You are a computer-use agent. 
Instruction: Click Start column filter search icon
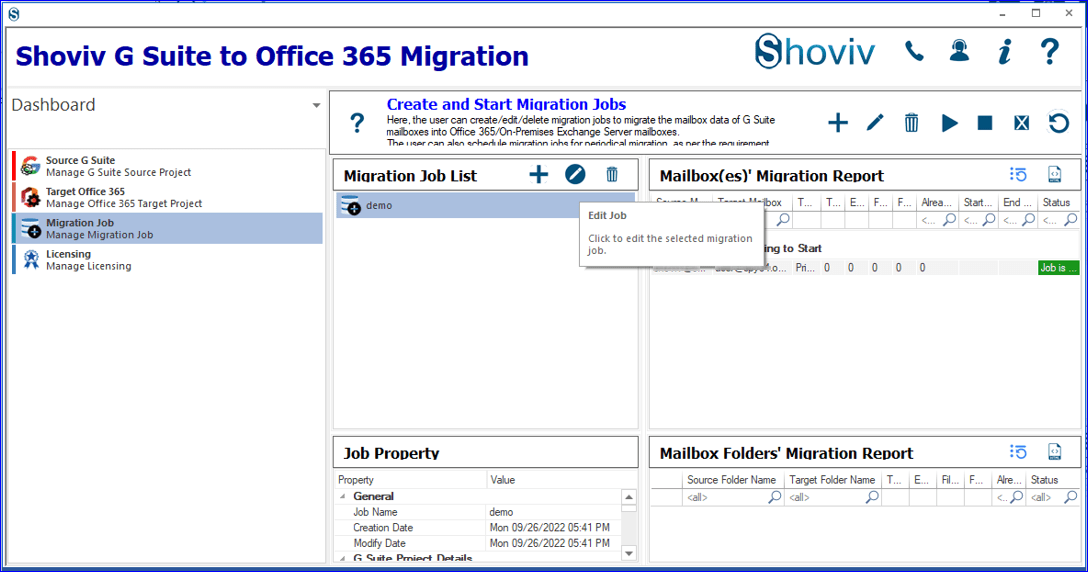pos(989,220)
